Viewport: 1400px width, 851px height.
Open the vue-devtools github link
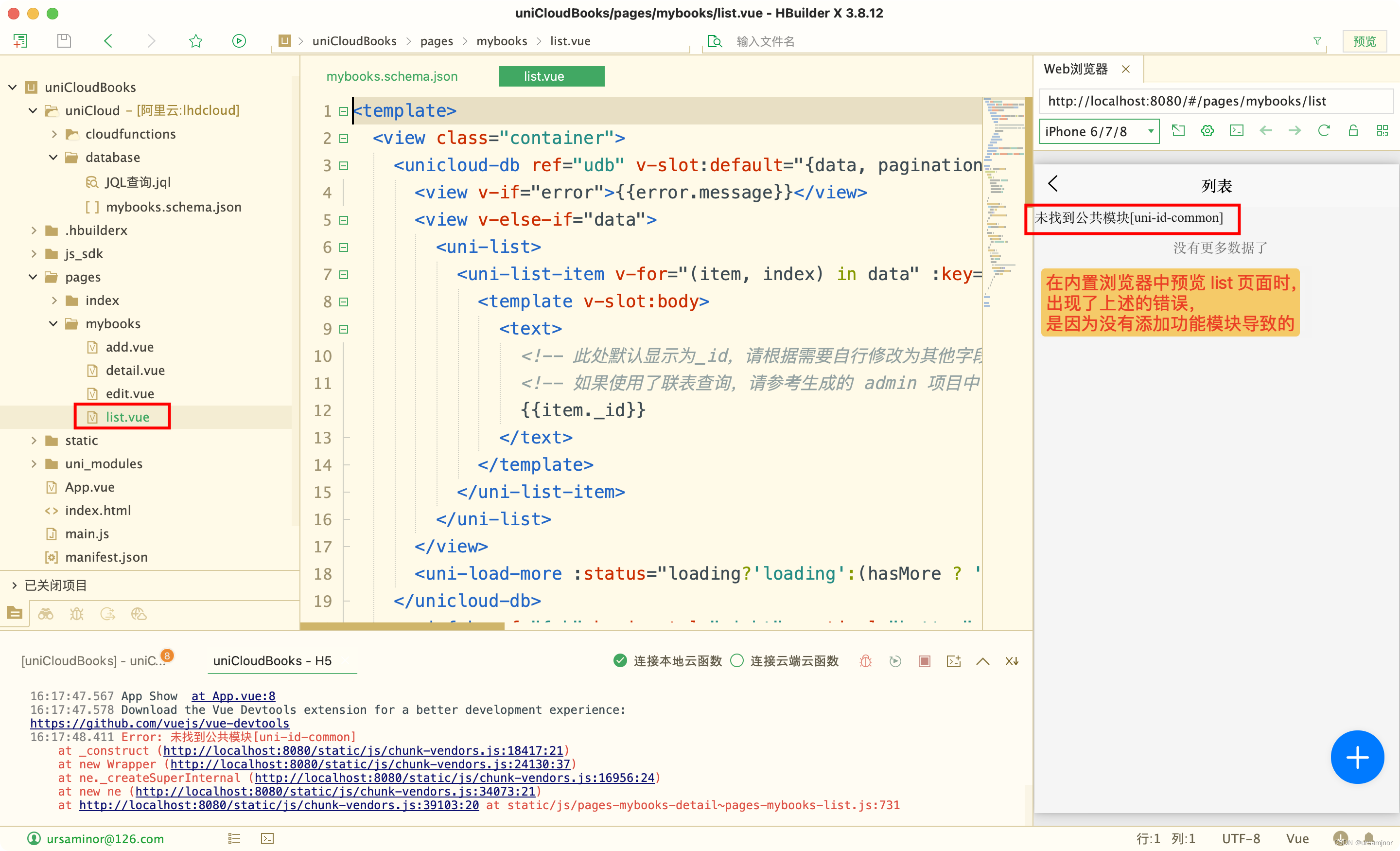[159, 723]
